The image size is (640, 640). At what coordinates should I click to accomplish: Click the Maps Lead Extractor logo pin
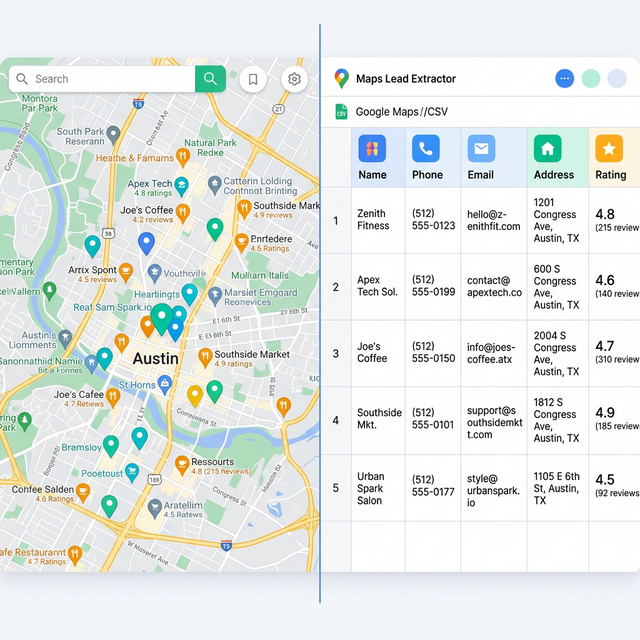[x=342, y=78]
